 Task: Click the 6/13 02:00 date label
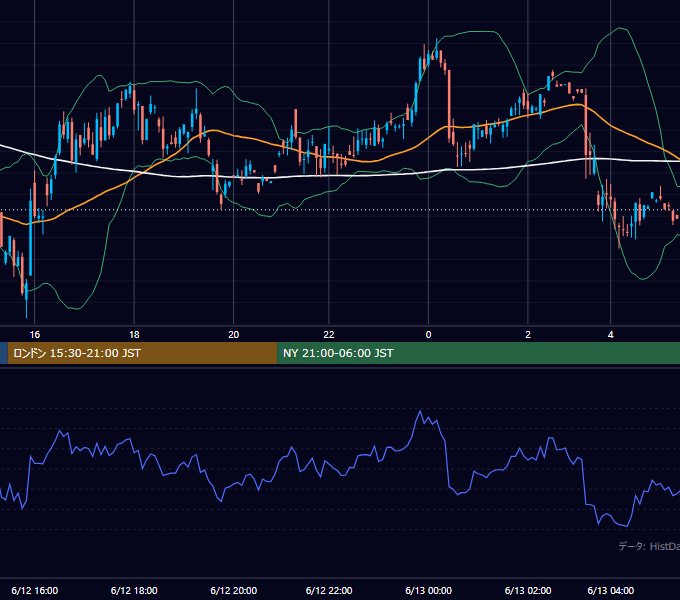528,590
